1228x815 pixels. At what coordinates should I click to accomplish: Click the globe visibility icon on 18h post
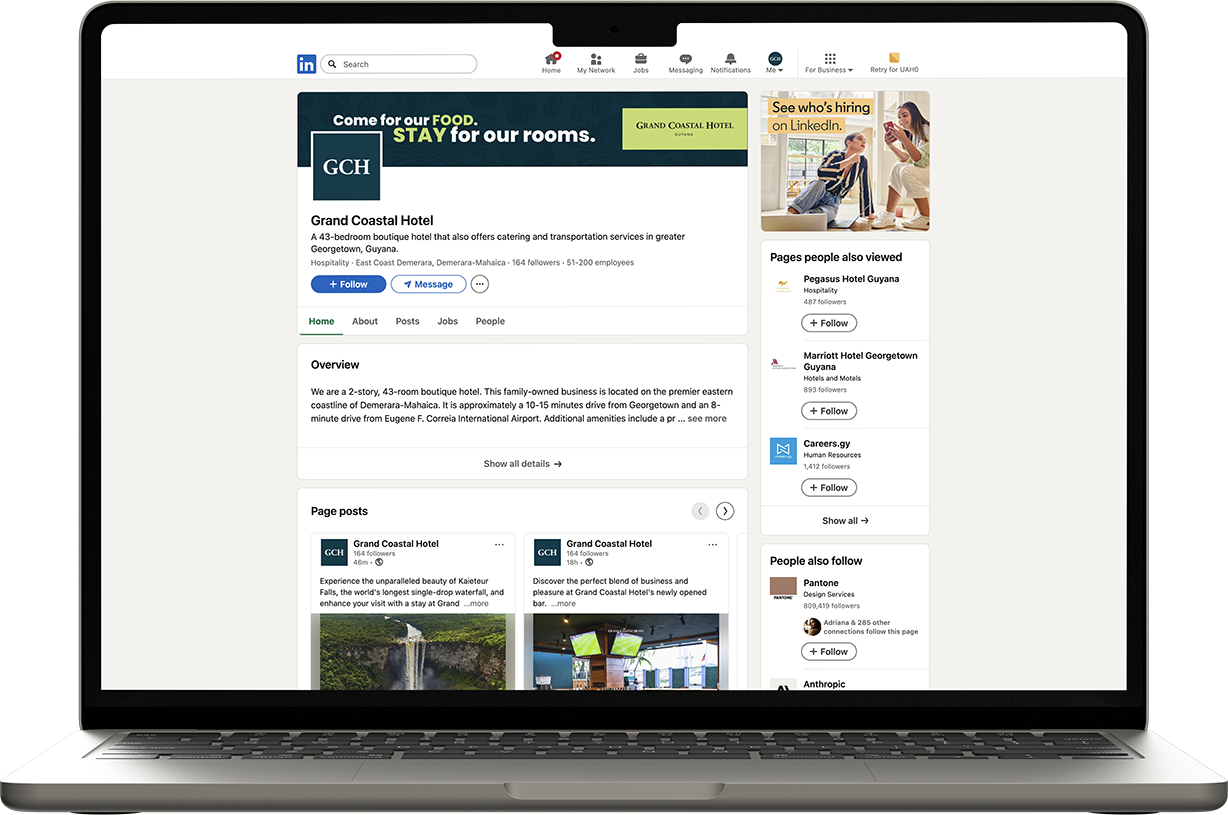pyautogui.click(x=589, y=563)
